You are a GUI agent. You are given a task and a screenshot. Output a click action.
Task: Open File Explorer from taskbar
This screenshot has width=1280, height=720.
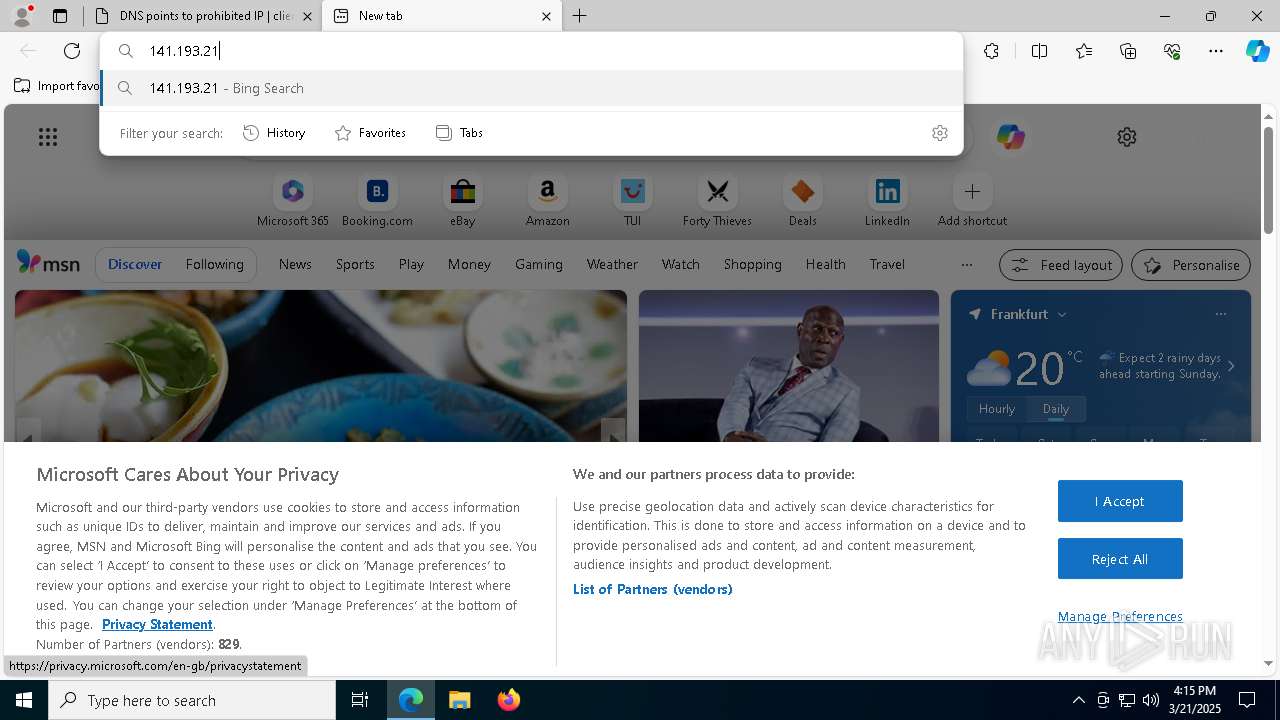(x=459, y=700)
